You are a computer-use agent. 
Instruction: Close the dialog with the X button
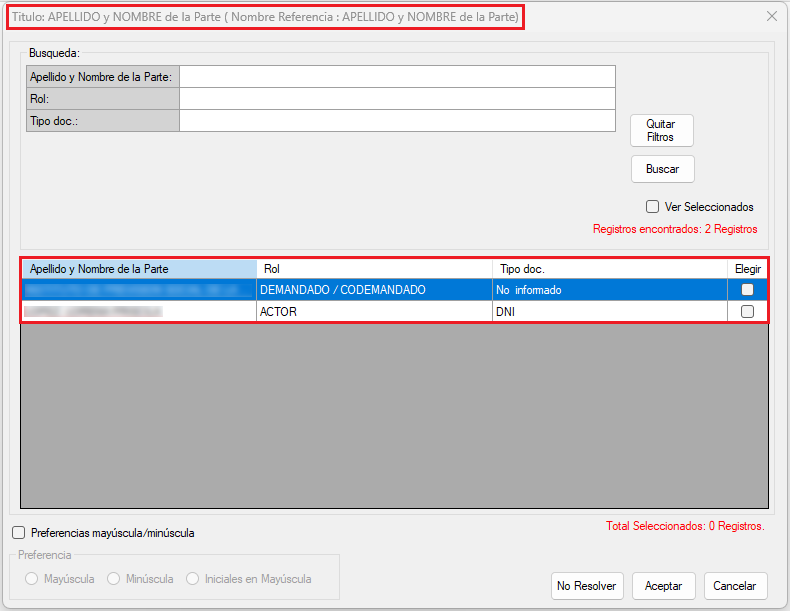[771, 16]
